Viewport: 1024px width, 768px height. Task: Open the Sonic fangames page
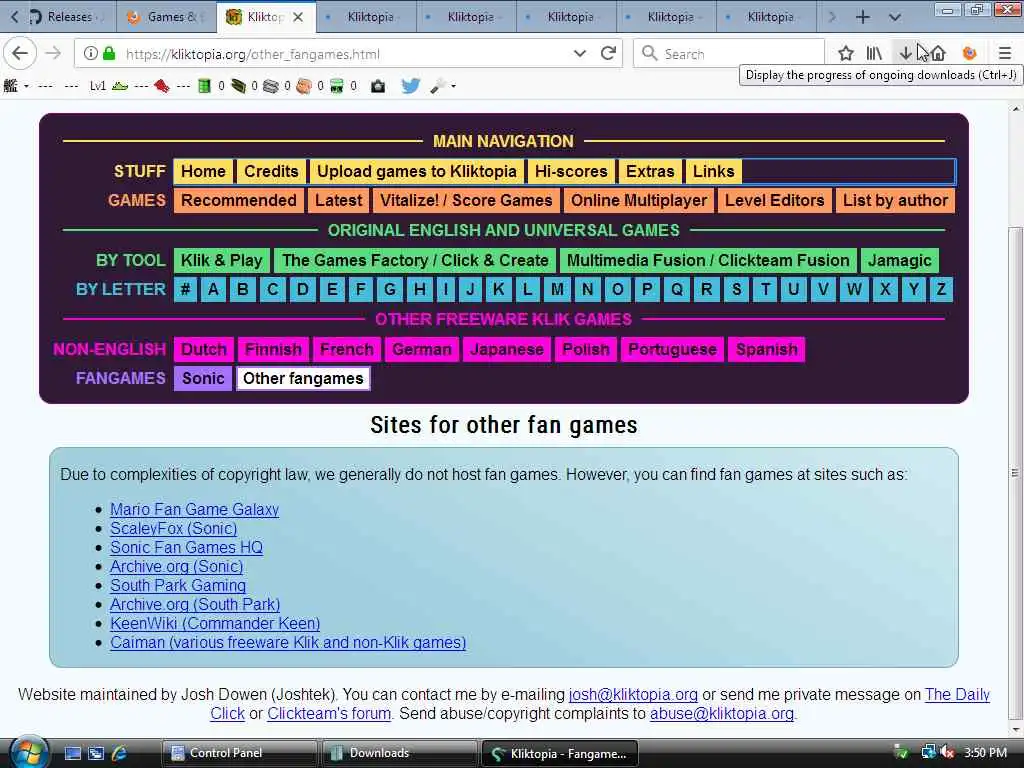point(203,379)
